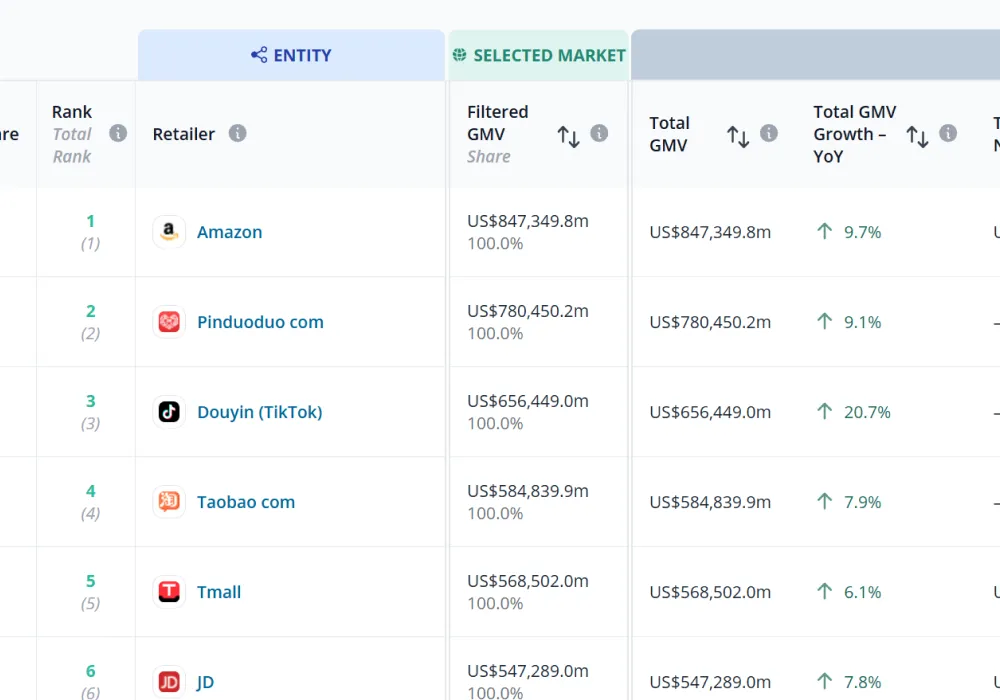The image size is (1000, 700).
Task: Click JD's filtered GMV US$547,289.0m
Action: tap(527, 671)
